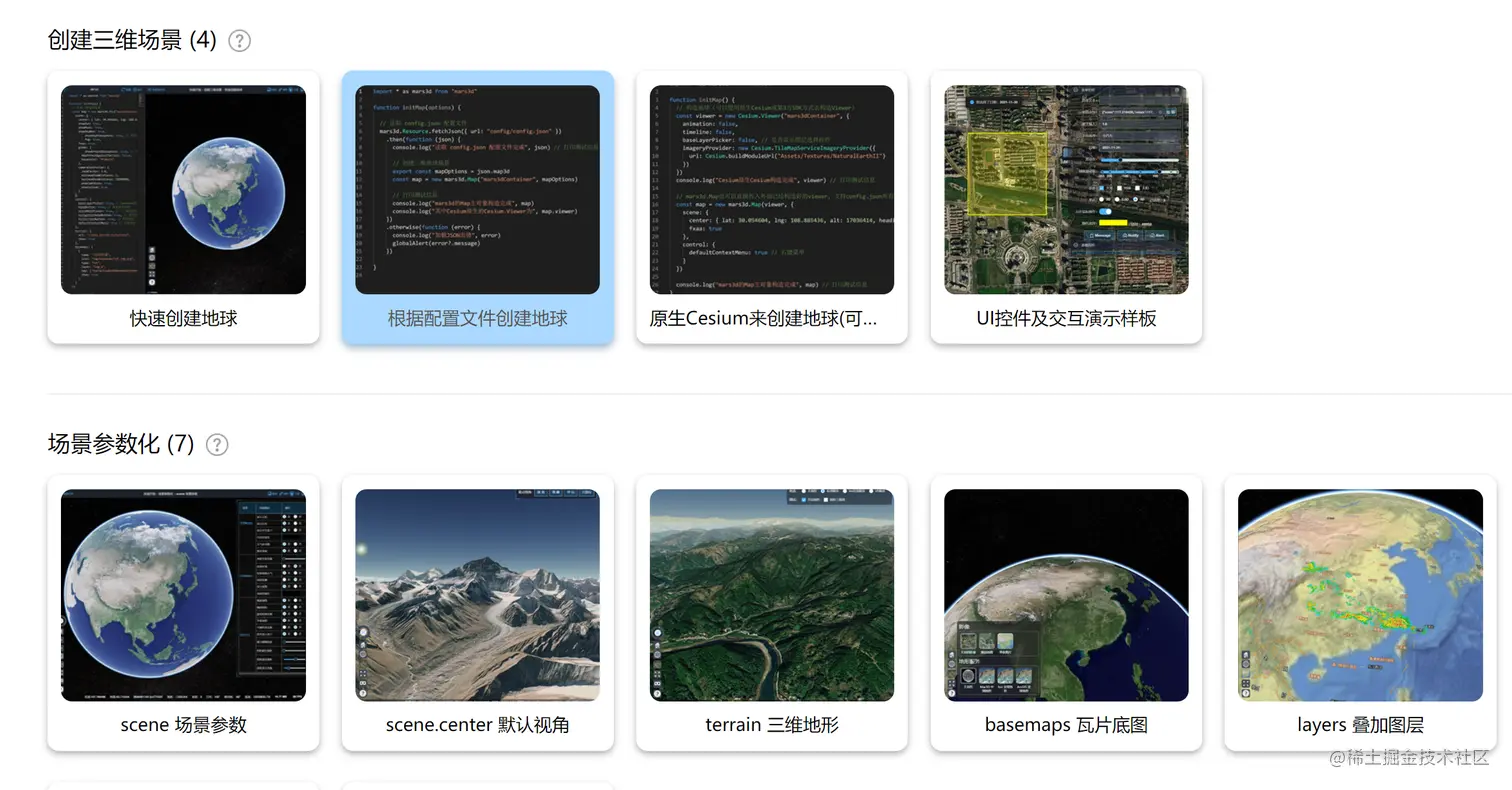Open the terrain 三维地形 thumbnail
1512x790 pixels.
[772, 595]
